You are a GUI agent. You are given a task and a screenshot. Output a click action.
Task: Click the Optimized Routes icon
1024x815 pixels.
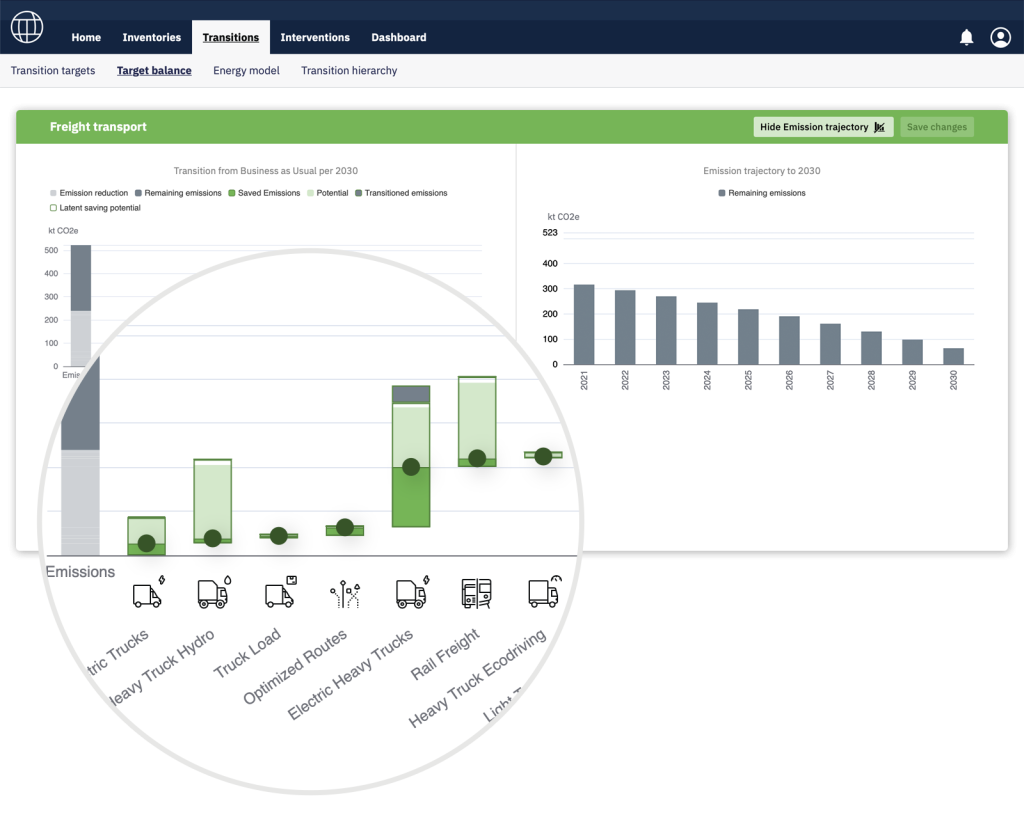[345, 594]
